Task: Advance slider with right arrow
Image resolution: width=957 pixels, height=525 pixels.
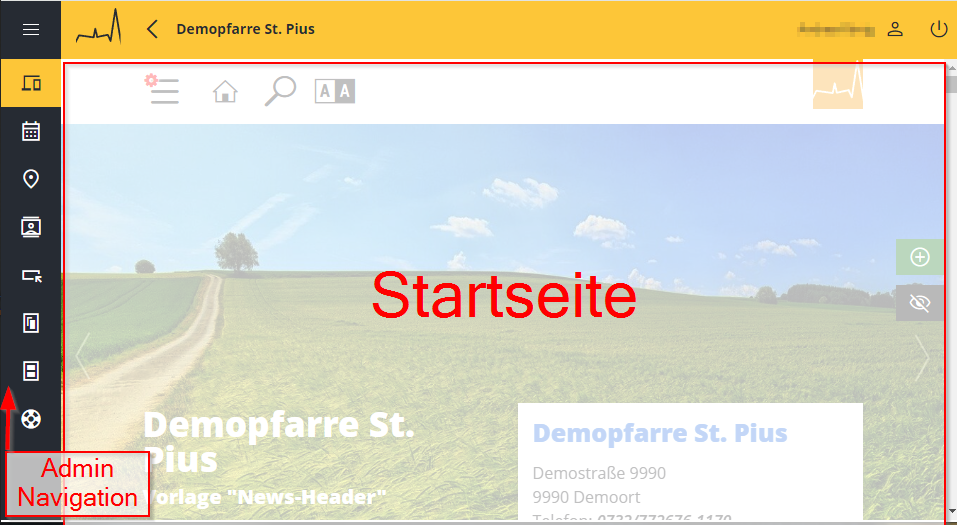Action: coord(921,356)
